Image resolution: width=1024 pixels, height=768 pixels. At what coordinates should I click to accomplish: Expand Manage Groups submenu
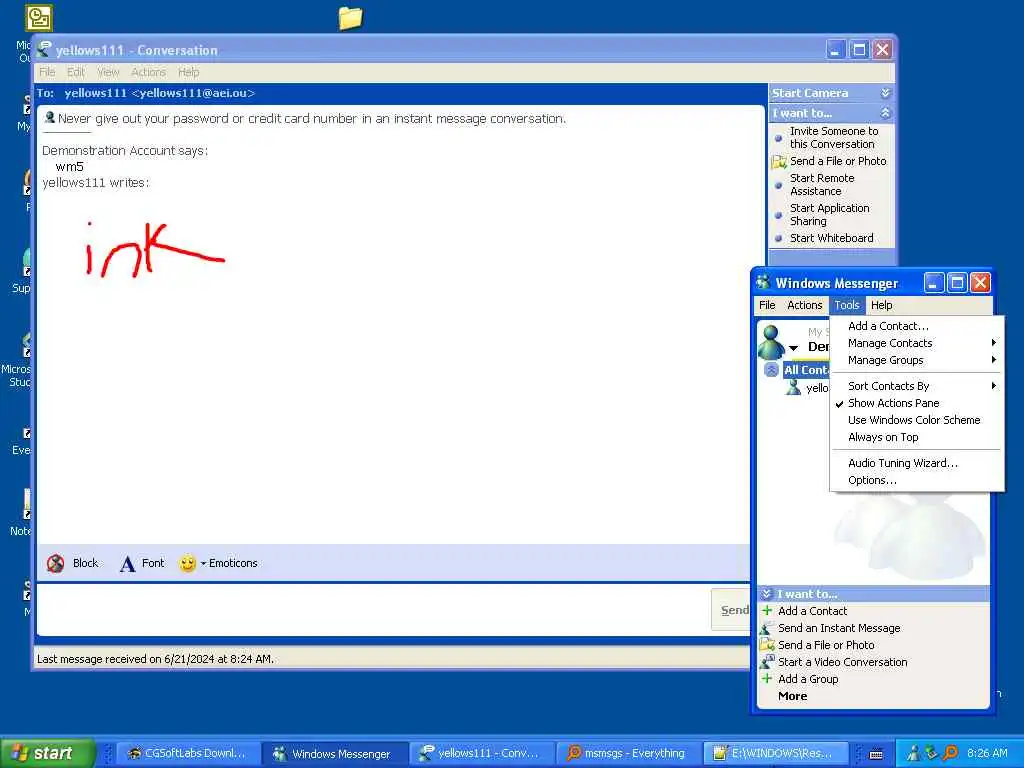click(917, 360)
